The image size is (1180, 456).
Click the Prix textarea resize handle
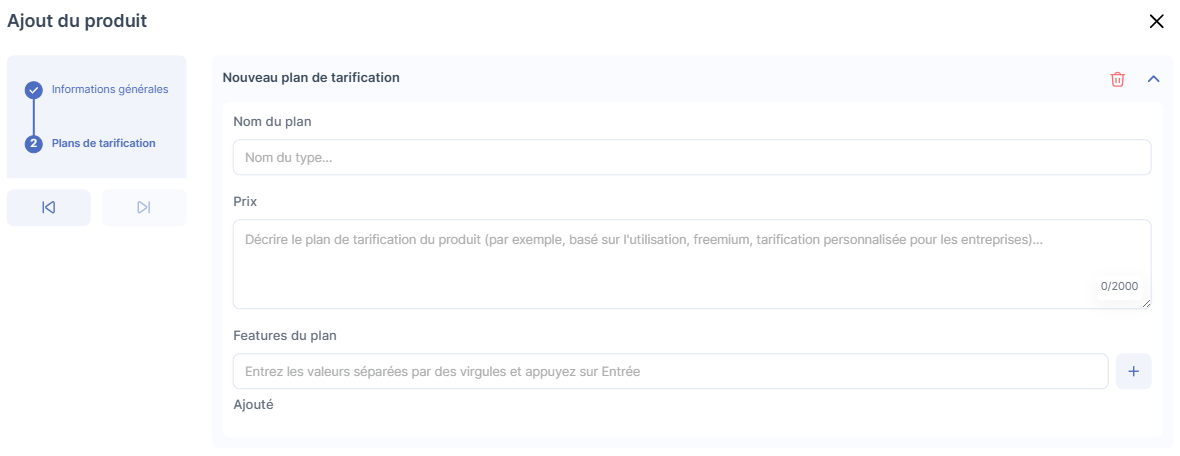tap(1146, 303)
